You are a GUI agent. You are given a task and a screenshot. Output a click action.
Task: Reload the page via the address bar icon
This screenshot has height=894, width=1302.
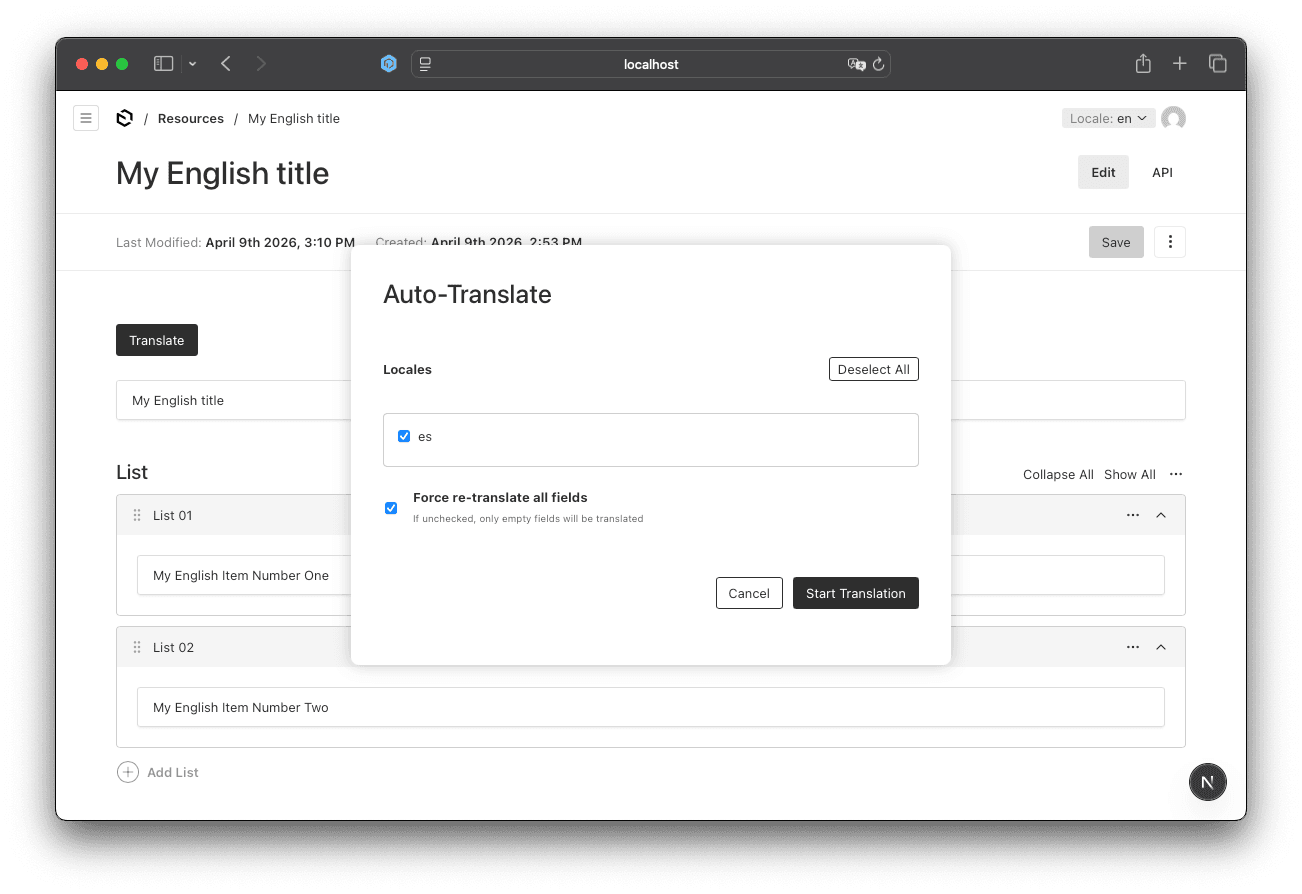[x=878, y=64]
